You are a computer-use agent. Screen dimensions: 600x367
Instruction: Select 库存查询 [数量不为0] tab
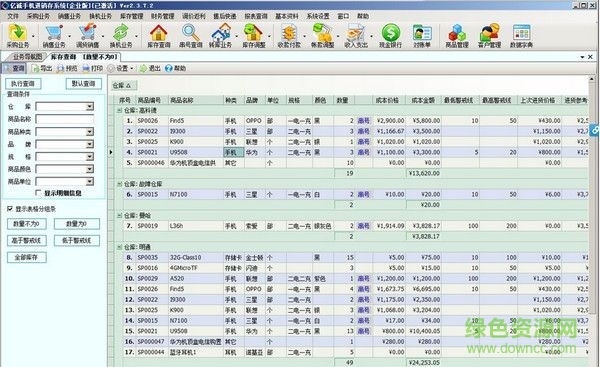(x=84, y=57)
